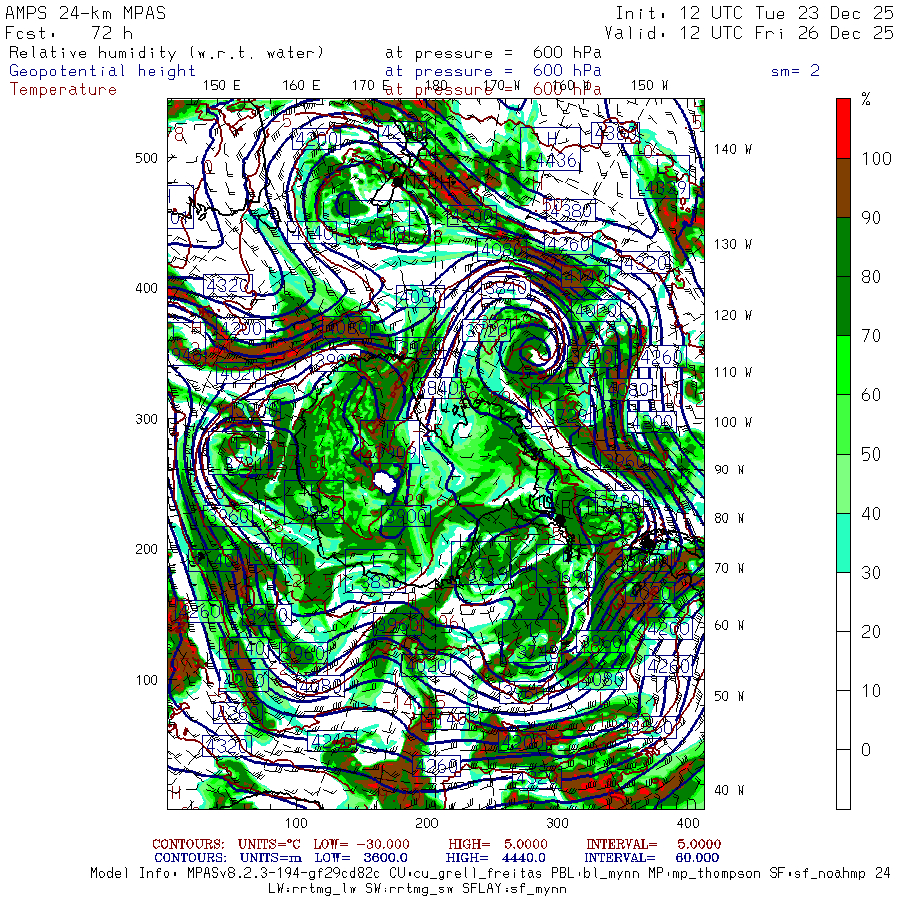Click the "AMPS 24-km MPAS" title text
Image resolution: width=900 pixels, height=900 pixels.
coord(86,13)
